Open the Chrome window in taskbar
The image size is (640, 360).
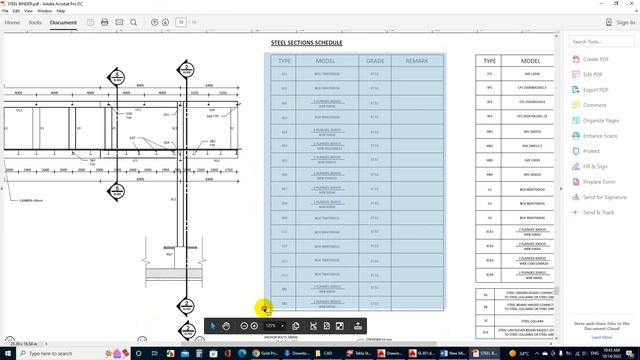[x=264, y=353]
